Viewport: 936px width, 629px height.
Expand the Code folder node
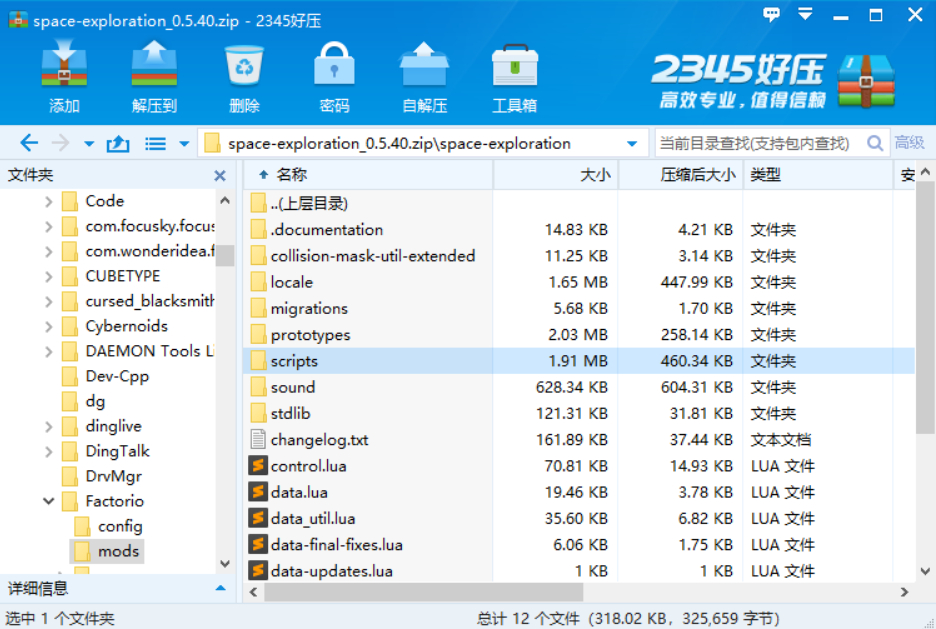click(48, 202)
